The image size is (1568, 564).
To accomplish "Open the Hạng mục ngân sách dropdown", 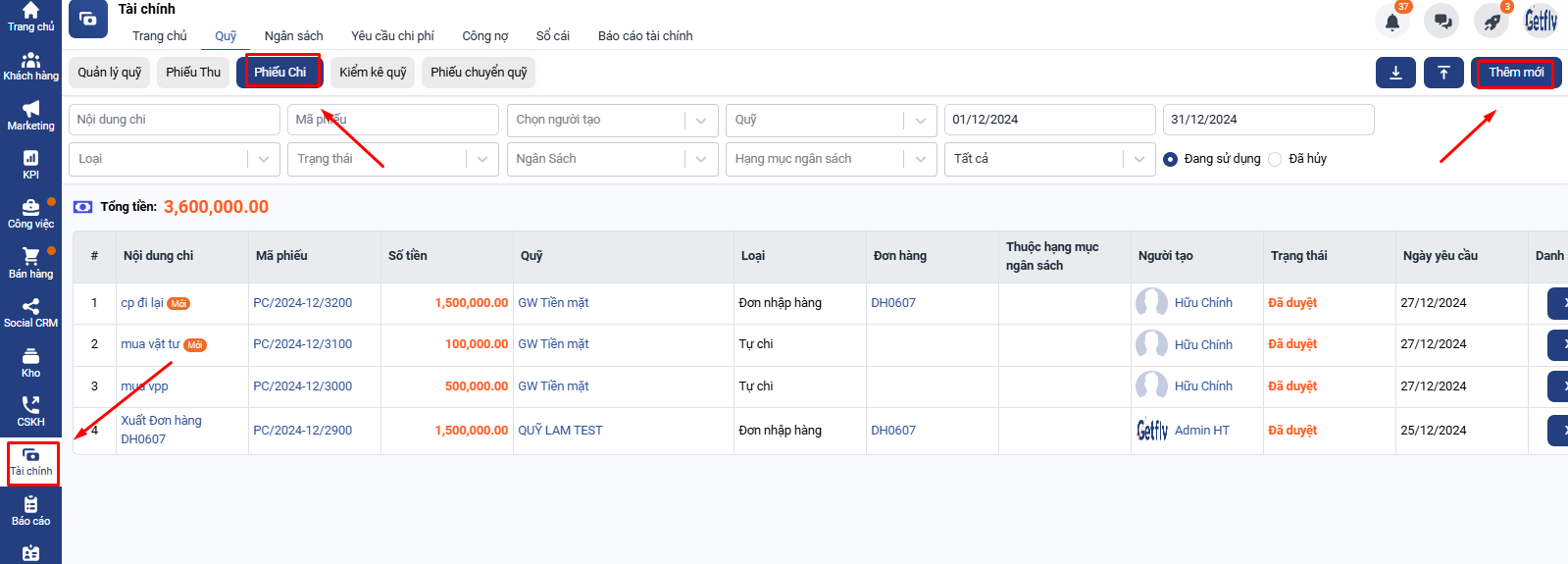I will click(x=831, y=159).
